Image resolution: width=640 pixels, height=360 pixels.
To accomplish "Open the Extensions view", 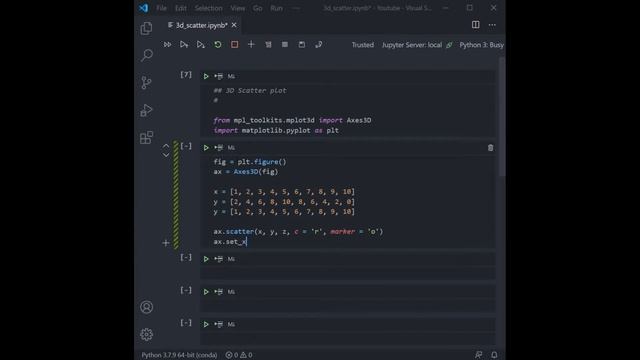I will click(147, 138).
